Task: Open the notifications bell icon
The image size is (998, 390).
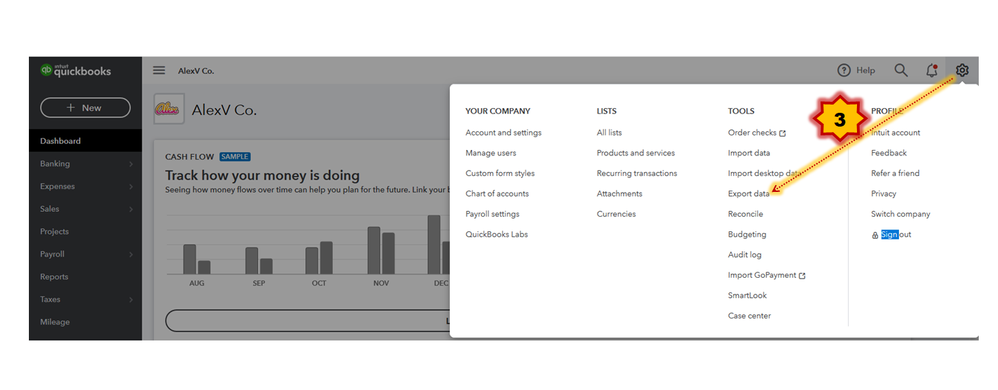Action: pyautogui.click(x=932, y=71)
